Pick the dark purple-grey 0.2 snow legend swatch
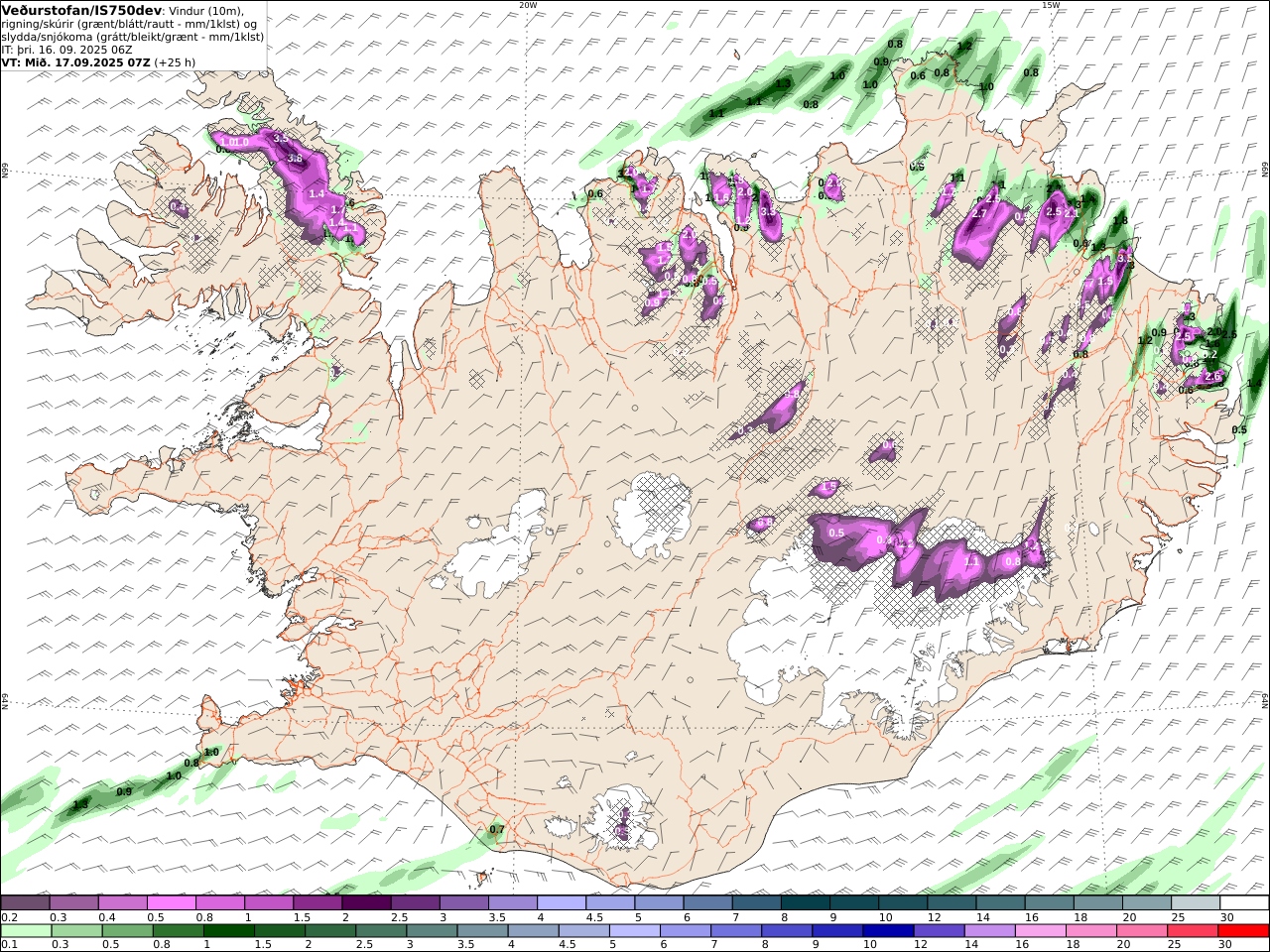1270x952 pixels. 25,903
